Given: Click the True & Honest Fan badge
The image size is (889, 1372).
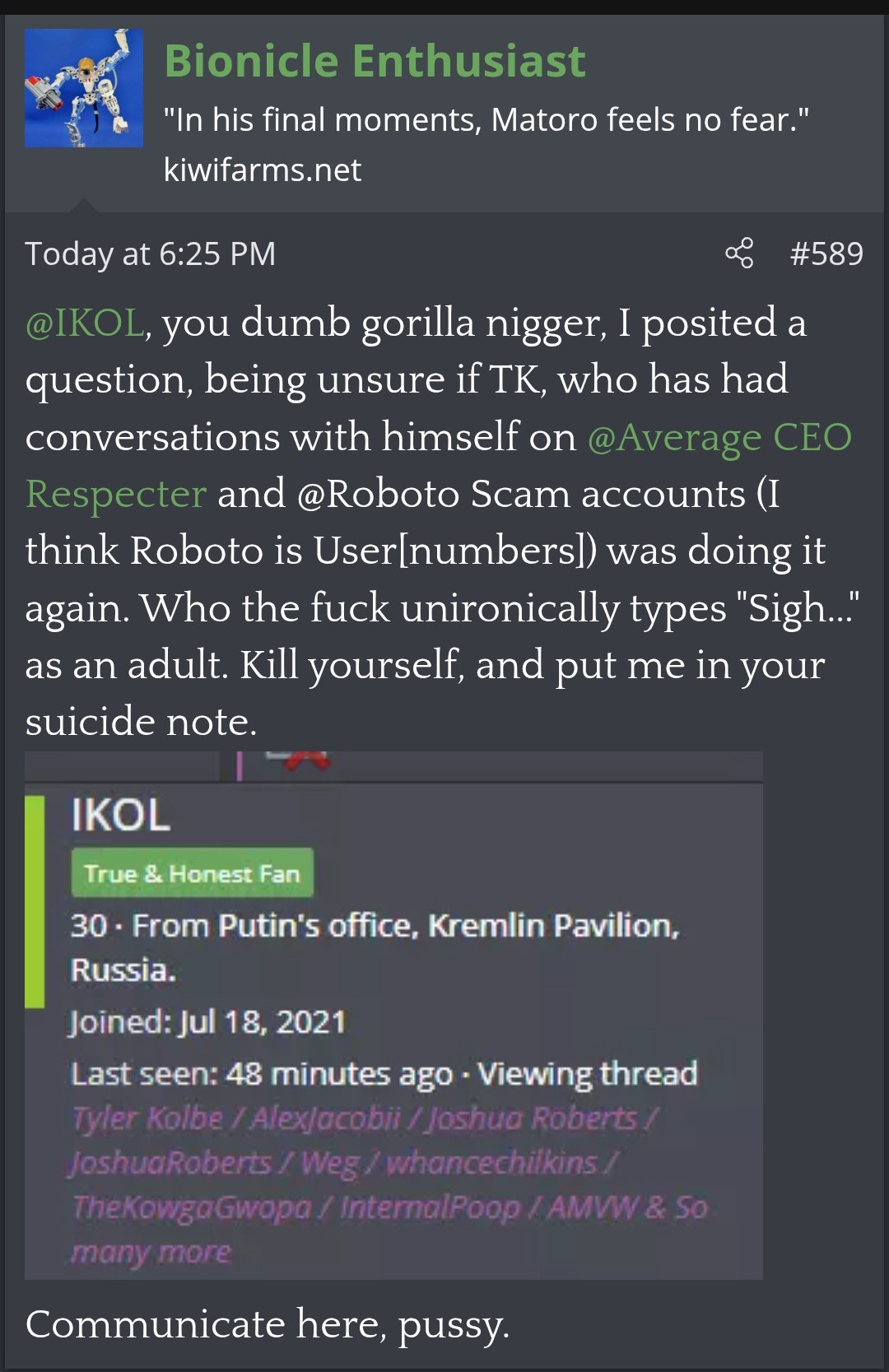Looking at the screenshot, I should point(192,873).
